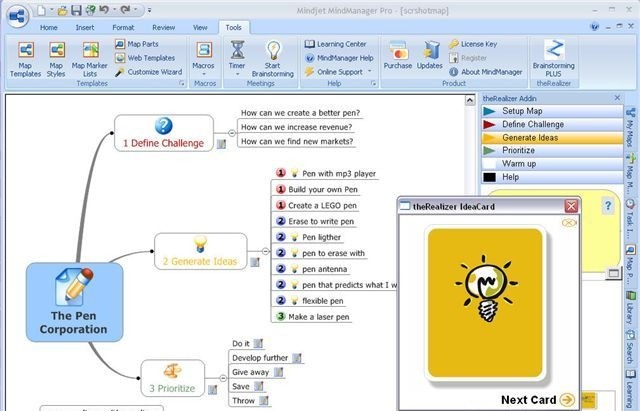Open Map Templates in the ribbon
This screenshot has width=640, height=411.
coord(25,59)
